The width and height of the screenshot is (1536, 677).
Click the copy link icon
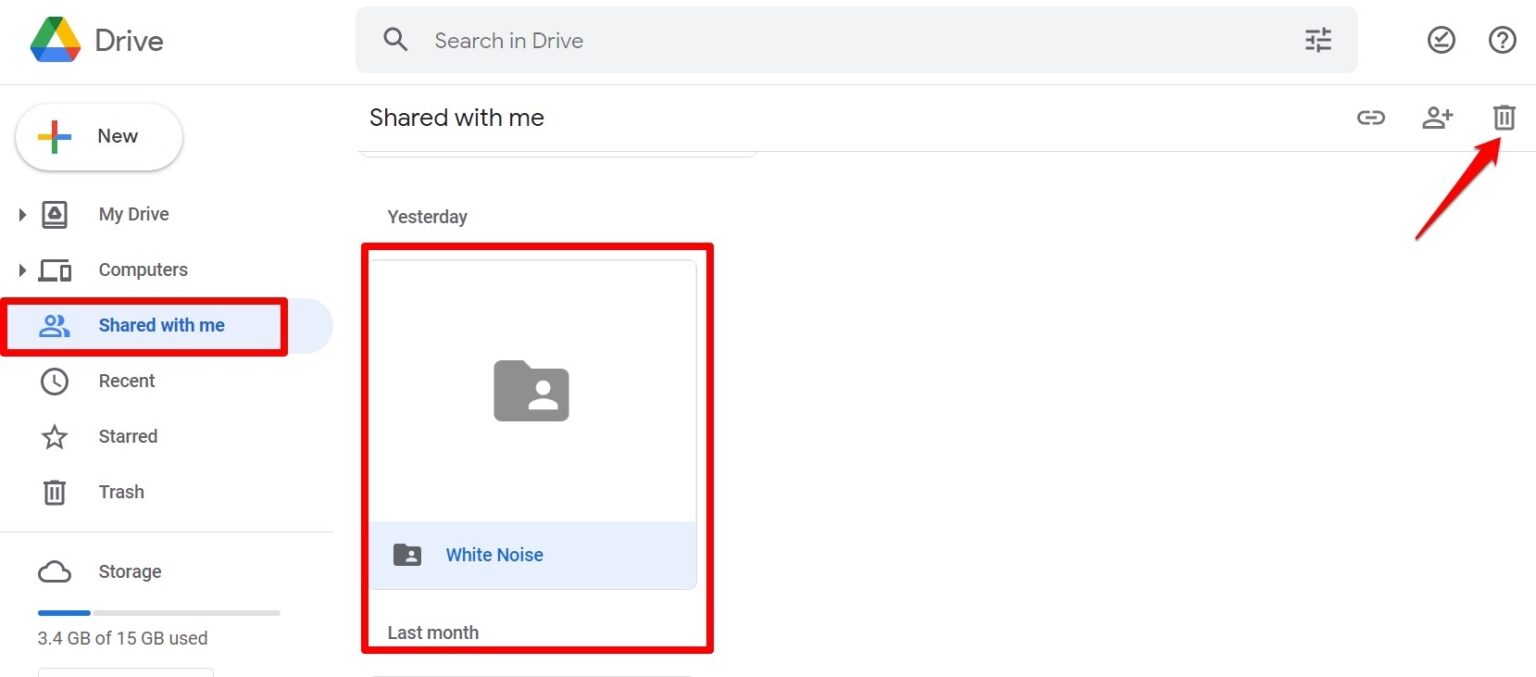[x=1371, y=117]
